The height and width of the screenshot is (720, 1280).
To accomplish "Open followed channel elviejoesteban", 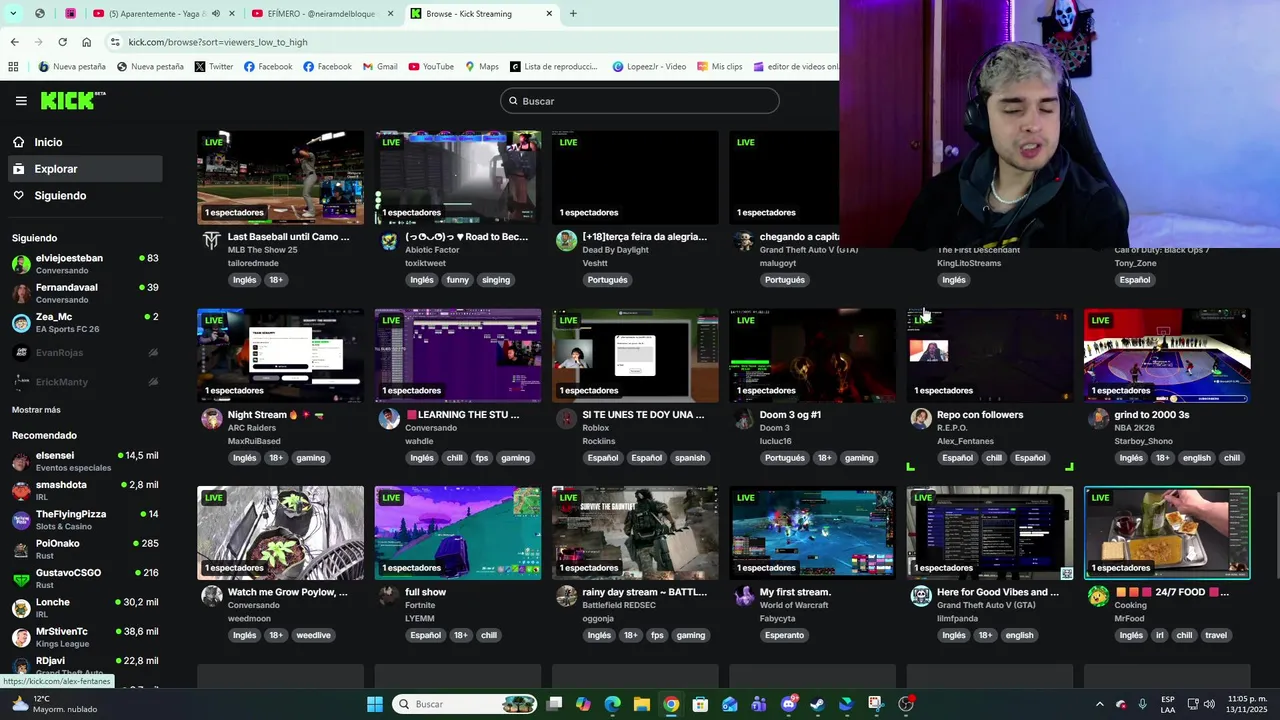I will coord(85,264).
